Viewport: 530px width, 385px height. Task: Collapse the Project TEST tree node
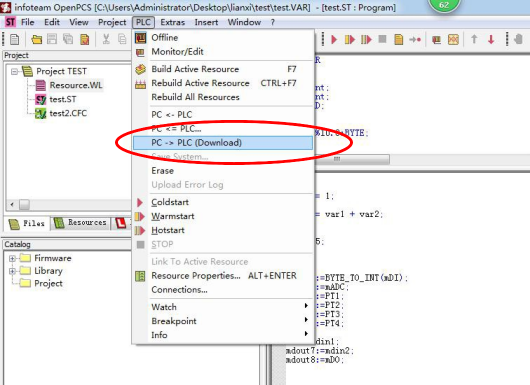[14, 72]
